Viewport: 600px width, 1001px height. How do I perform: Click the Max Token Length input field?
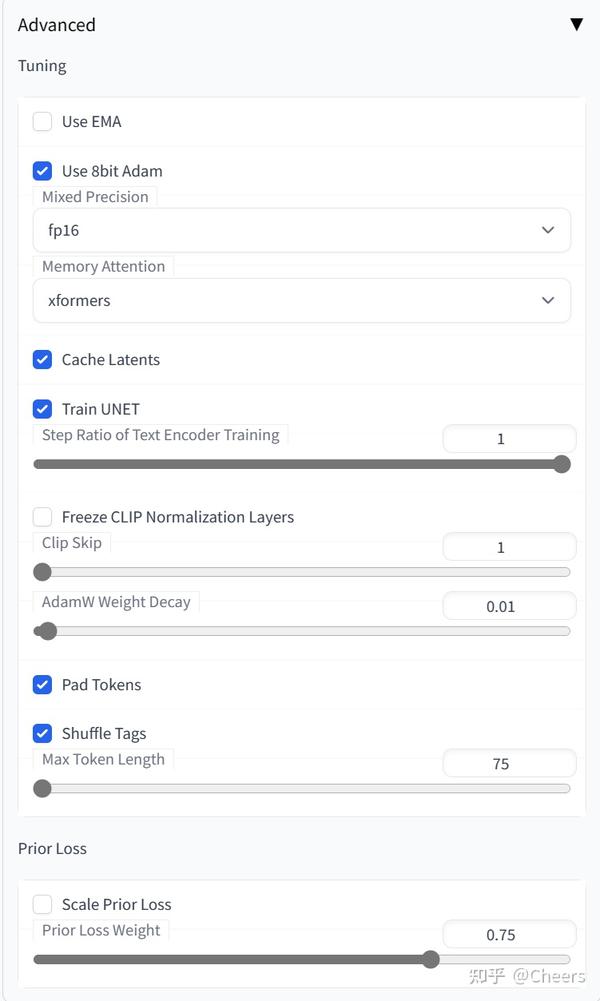509,763
